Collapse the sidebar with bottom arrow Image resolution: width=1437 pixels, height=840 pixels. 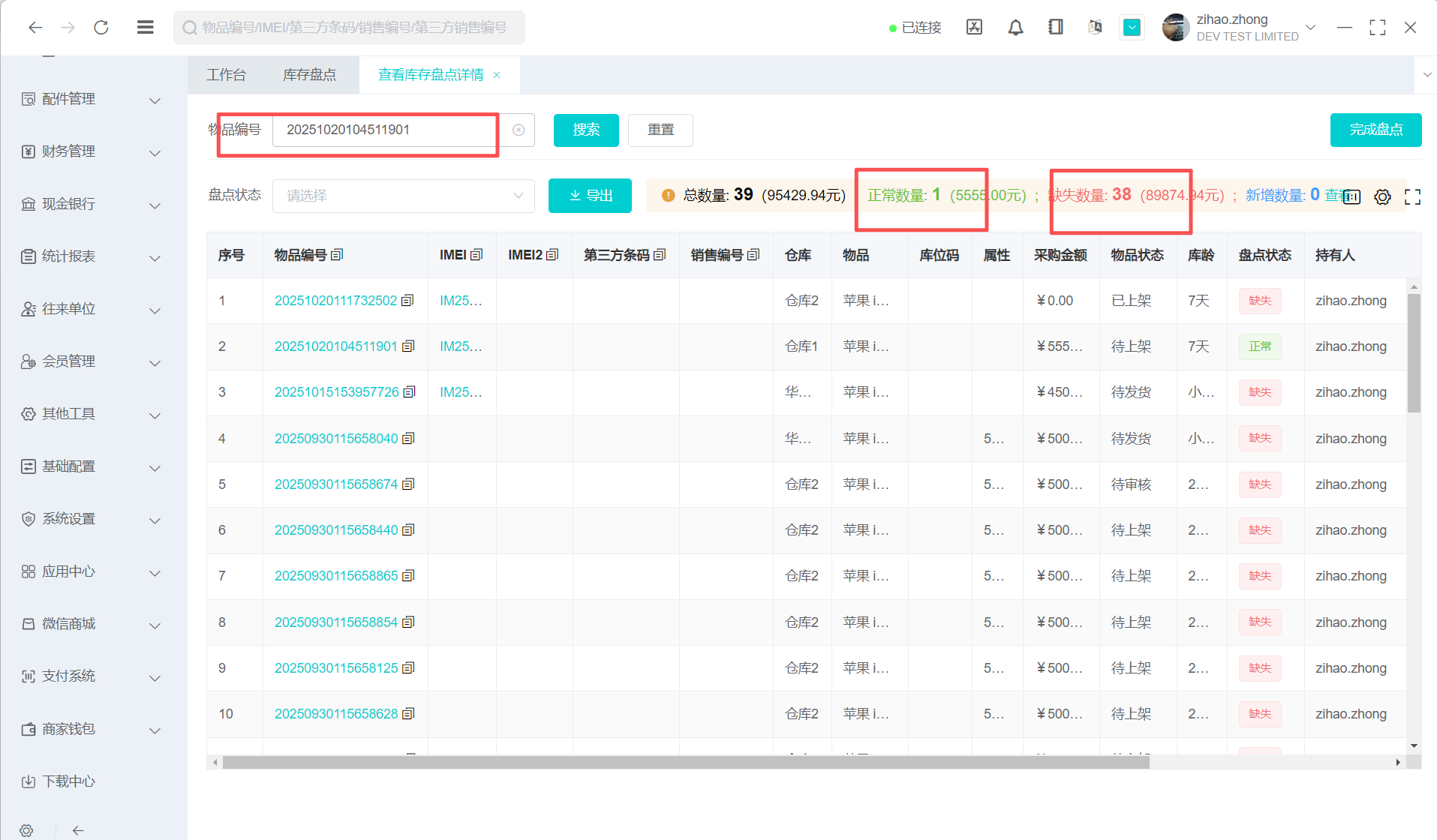click(78, 830)
